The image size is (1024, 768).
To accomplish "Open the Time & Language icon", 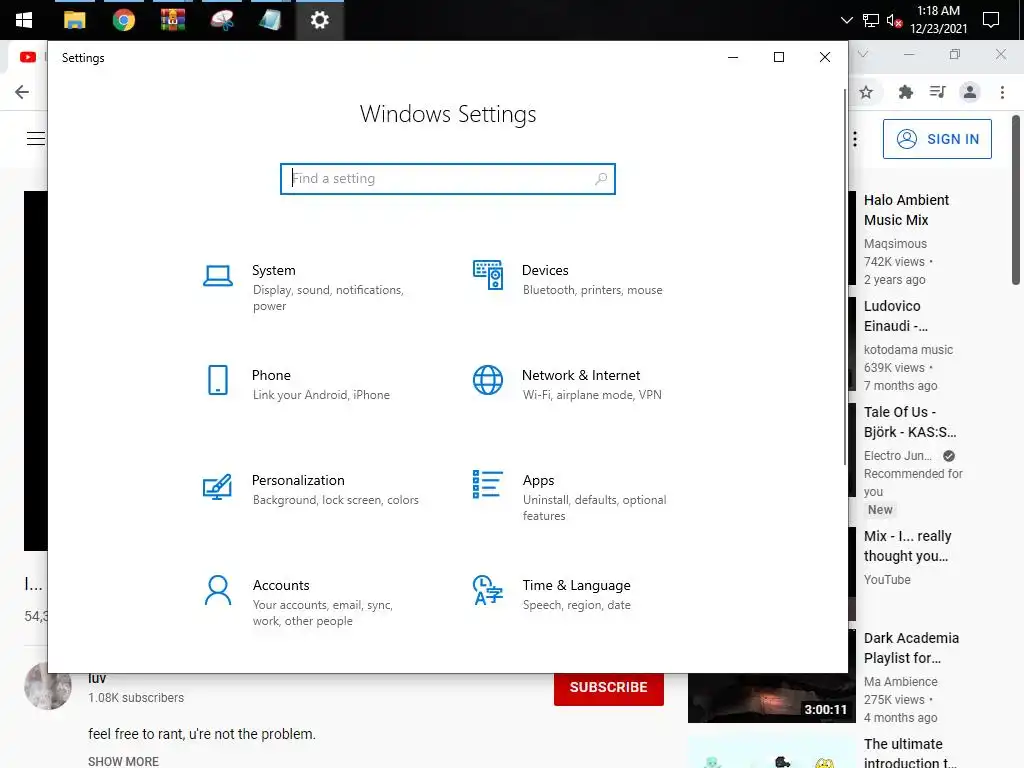I will coord(488,590).
